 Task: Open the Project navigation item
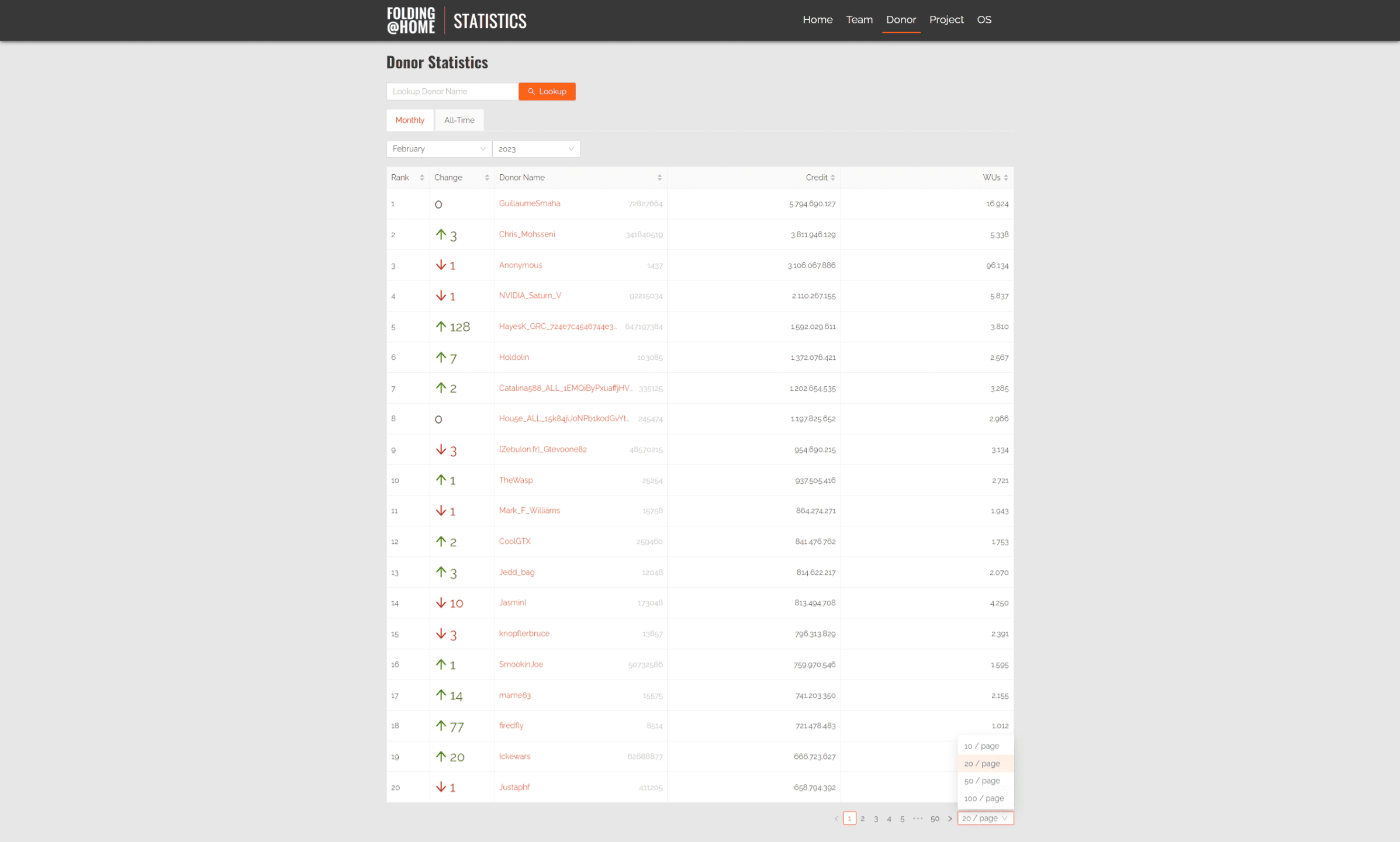coord(946,20)
